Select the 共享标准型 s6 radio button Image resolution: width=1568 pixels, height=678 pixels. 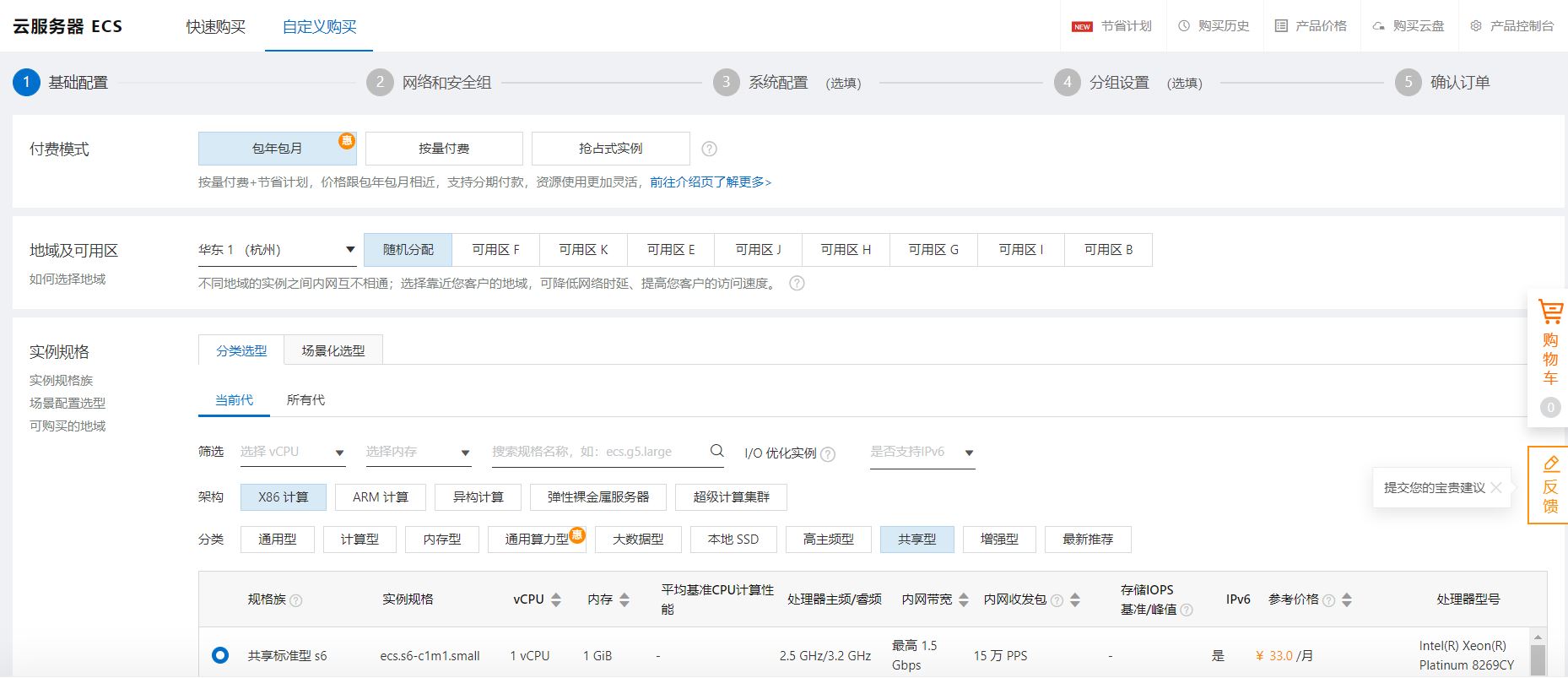pos(220,654)
